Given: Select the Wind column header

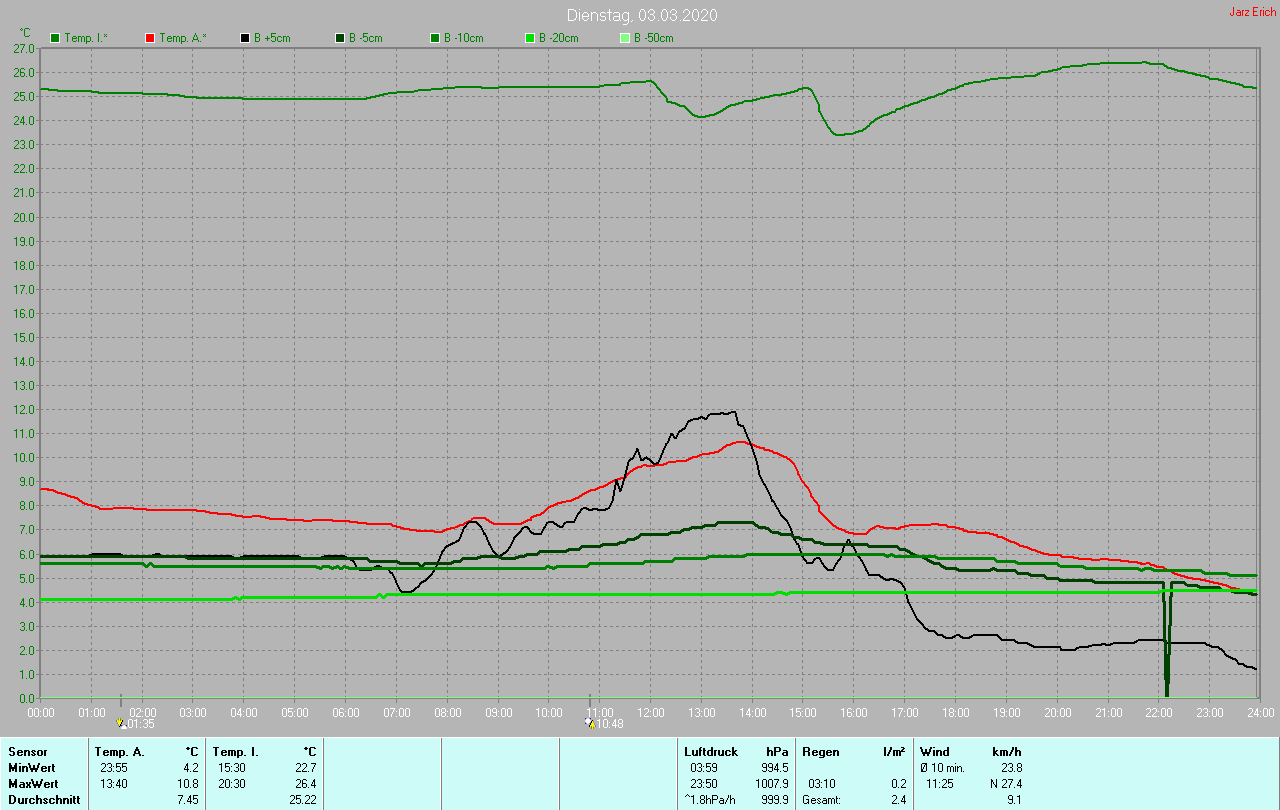Looking at the screenshot, I should pyautogui.click(x=934, y=751).
